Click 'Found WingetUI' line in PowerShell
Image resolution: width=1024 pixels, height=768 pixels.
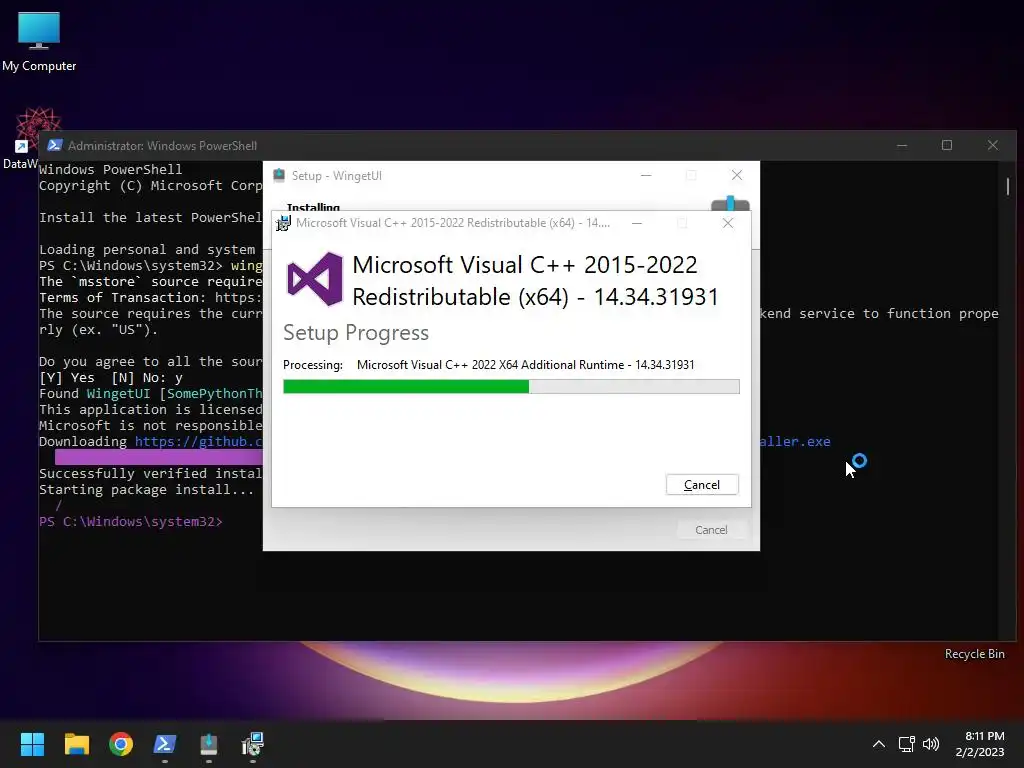(151, 394)
